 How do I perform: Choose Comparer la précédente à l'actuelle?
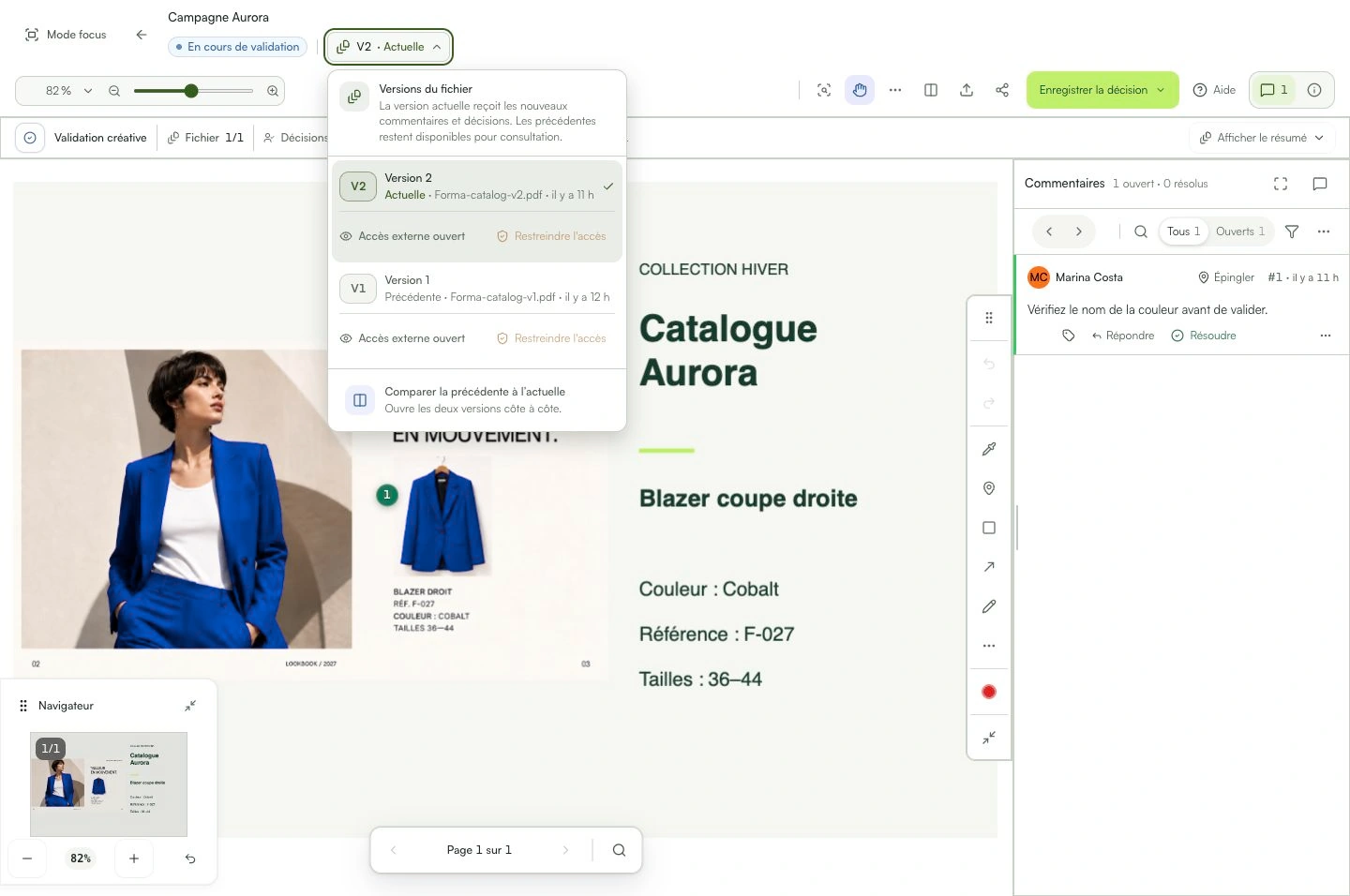(476, 400)
